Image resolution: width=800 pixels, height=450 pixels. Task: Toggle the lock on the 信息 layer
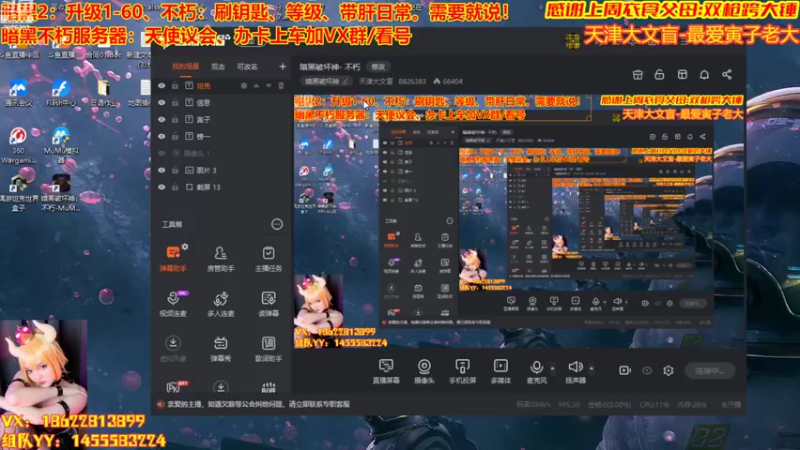[x=175, y=103]
